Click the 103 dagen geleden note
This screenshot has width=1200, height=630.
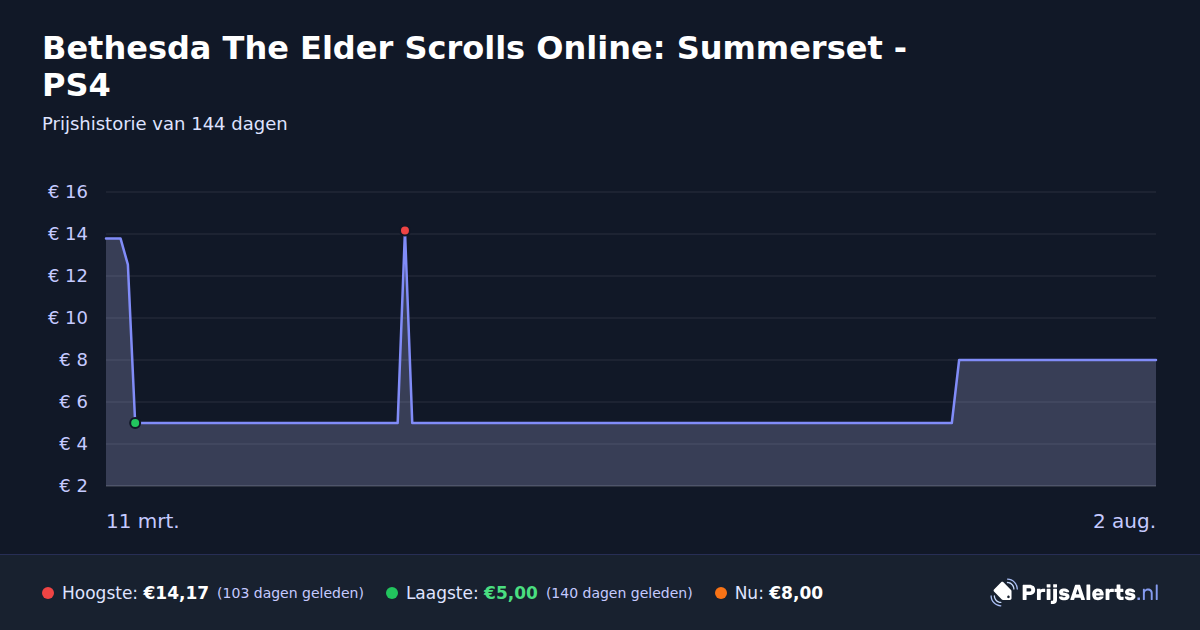click(290, 593)
